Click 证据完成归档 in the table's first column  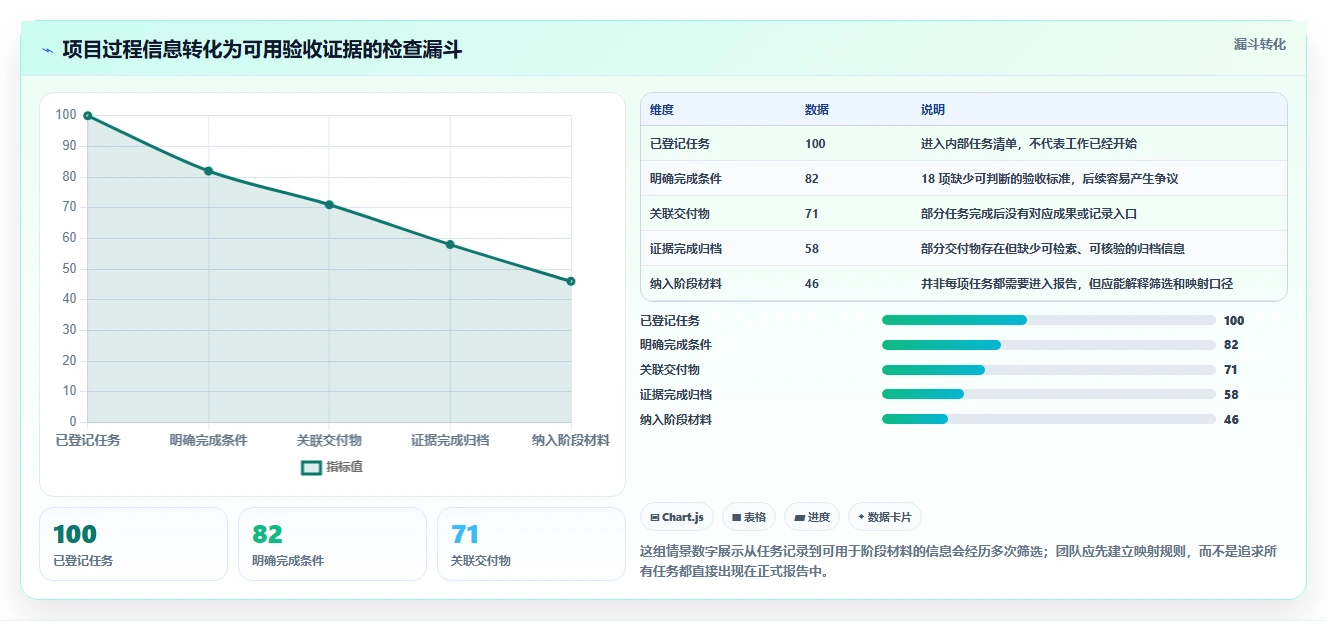tap(686, 249)
